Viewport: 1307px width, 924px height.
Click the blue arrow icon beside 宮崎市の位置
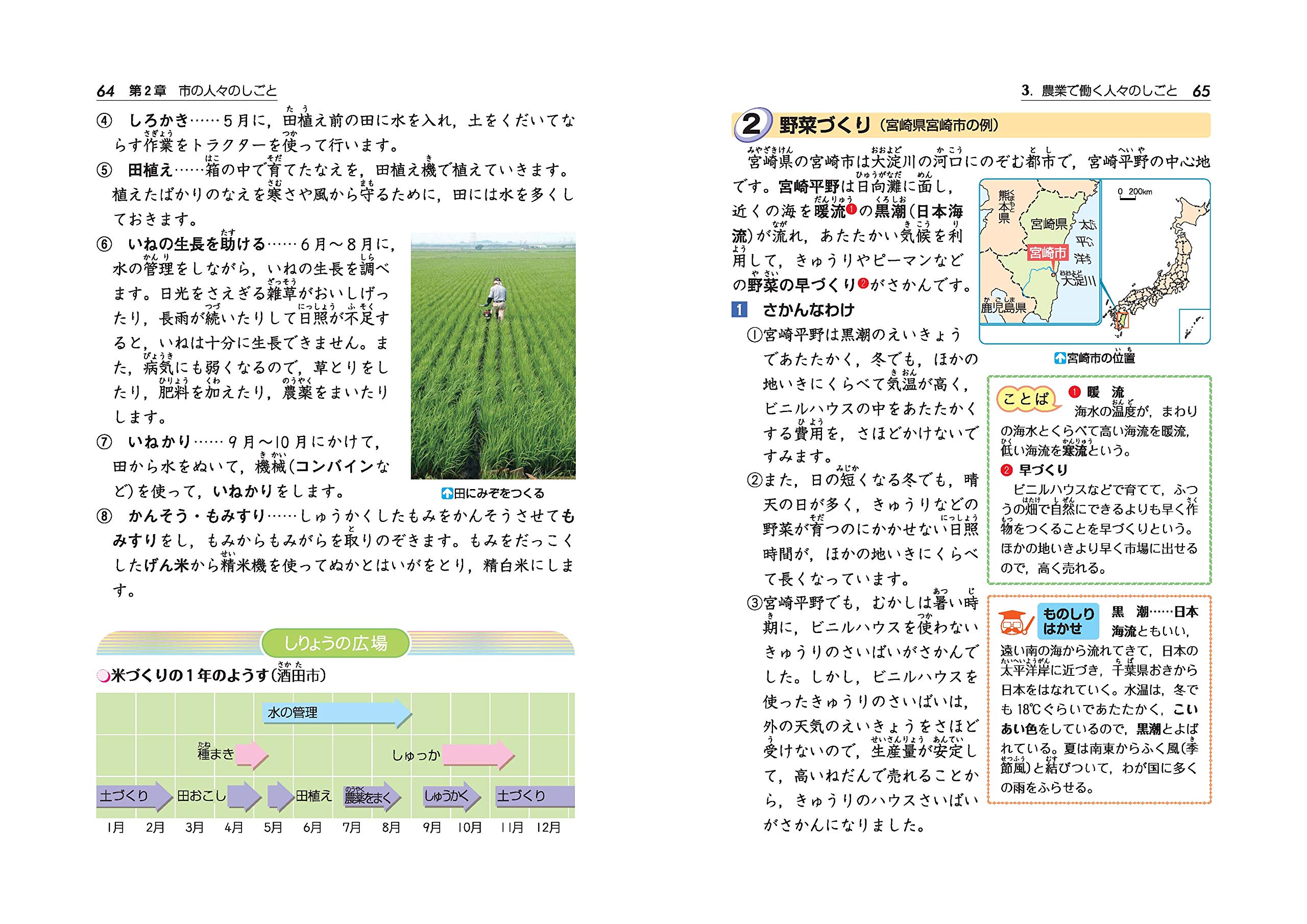coord(1060,358)
